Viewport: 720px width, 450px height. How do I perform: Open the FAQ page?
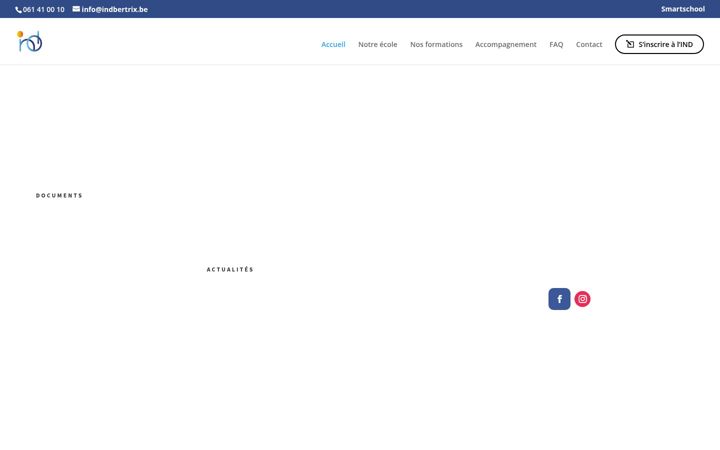point(556,45)
